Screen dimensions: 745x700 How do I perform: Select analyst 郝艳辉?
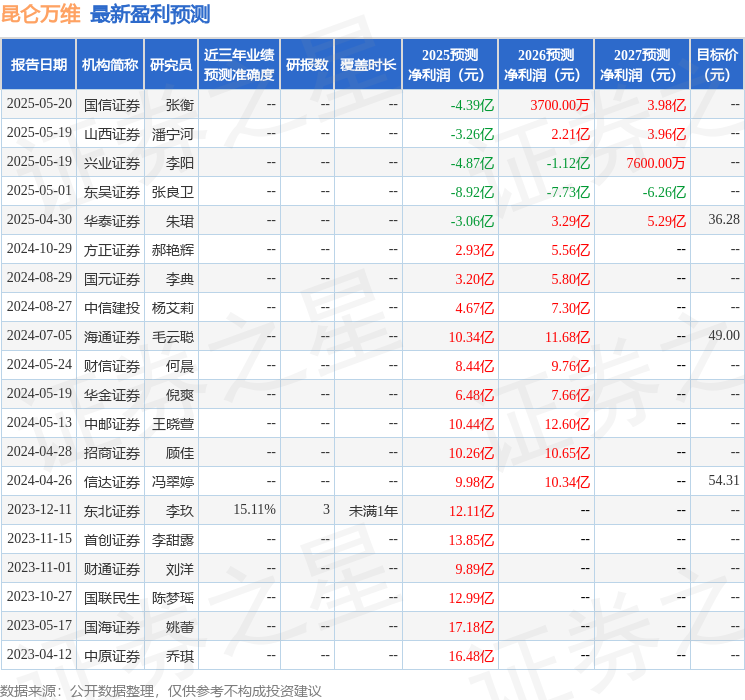click(172, 250)
